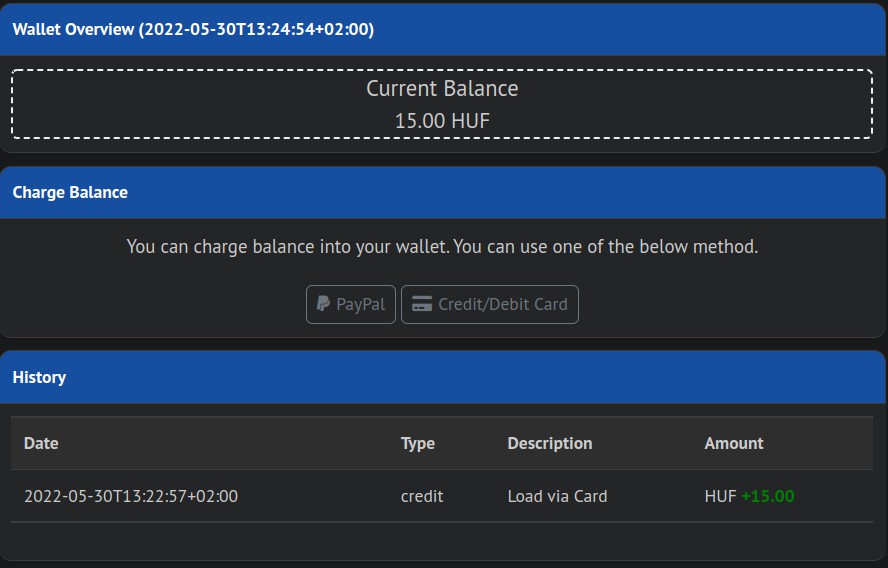The image size is (888, 568).
Task: Click the Load via Card description
Action: (x=557, y=496)
